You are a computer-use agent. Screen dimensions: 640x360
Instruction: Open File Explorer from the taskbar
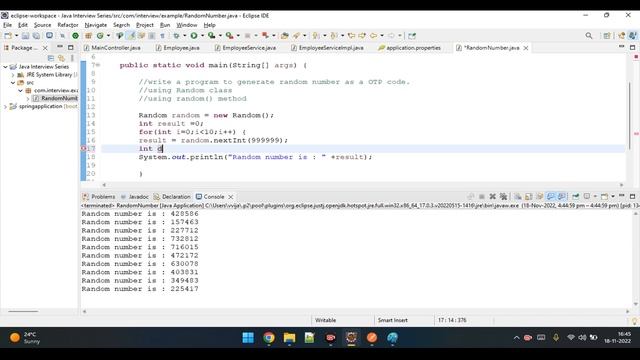[289, 338]
